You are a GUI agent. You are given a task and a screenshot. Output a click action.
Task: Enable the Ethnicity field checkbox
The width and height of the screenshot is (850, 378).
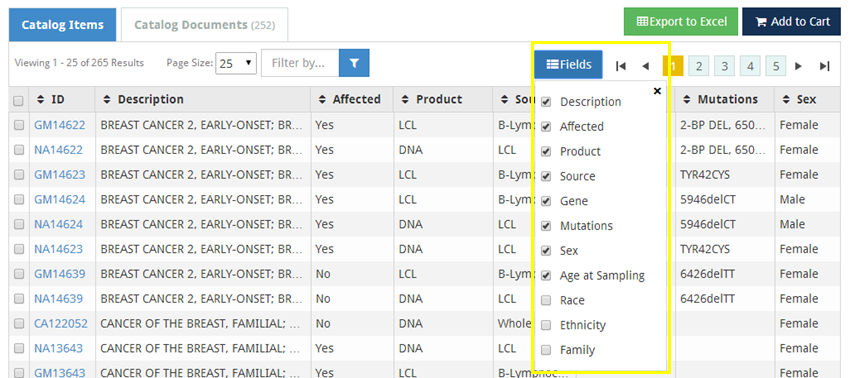tap(546, 325)
